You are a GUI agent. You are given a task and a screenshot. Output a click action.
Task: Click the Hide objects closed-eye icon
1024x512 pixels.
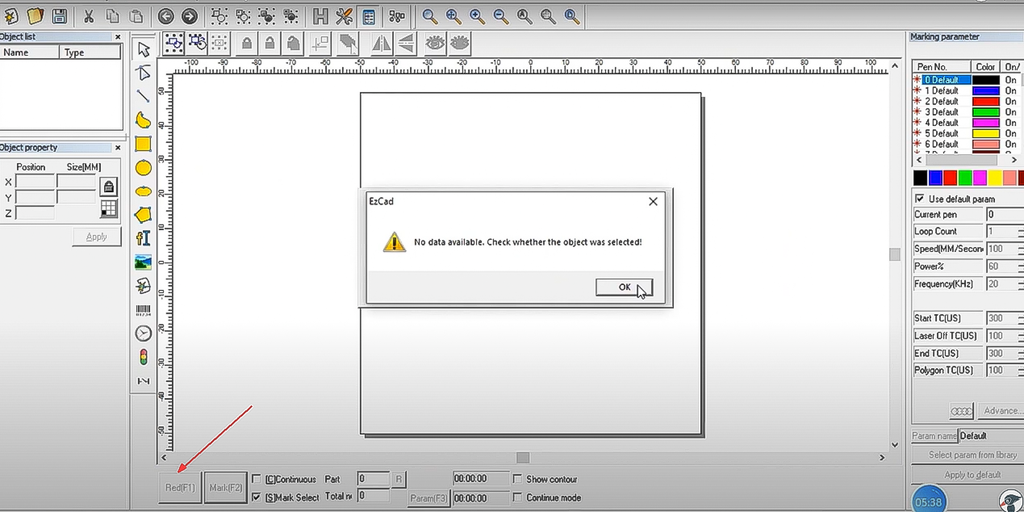[460, 44]
